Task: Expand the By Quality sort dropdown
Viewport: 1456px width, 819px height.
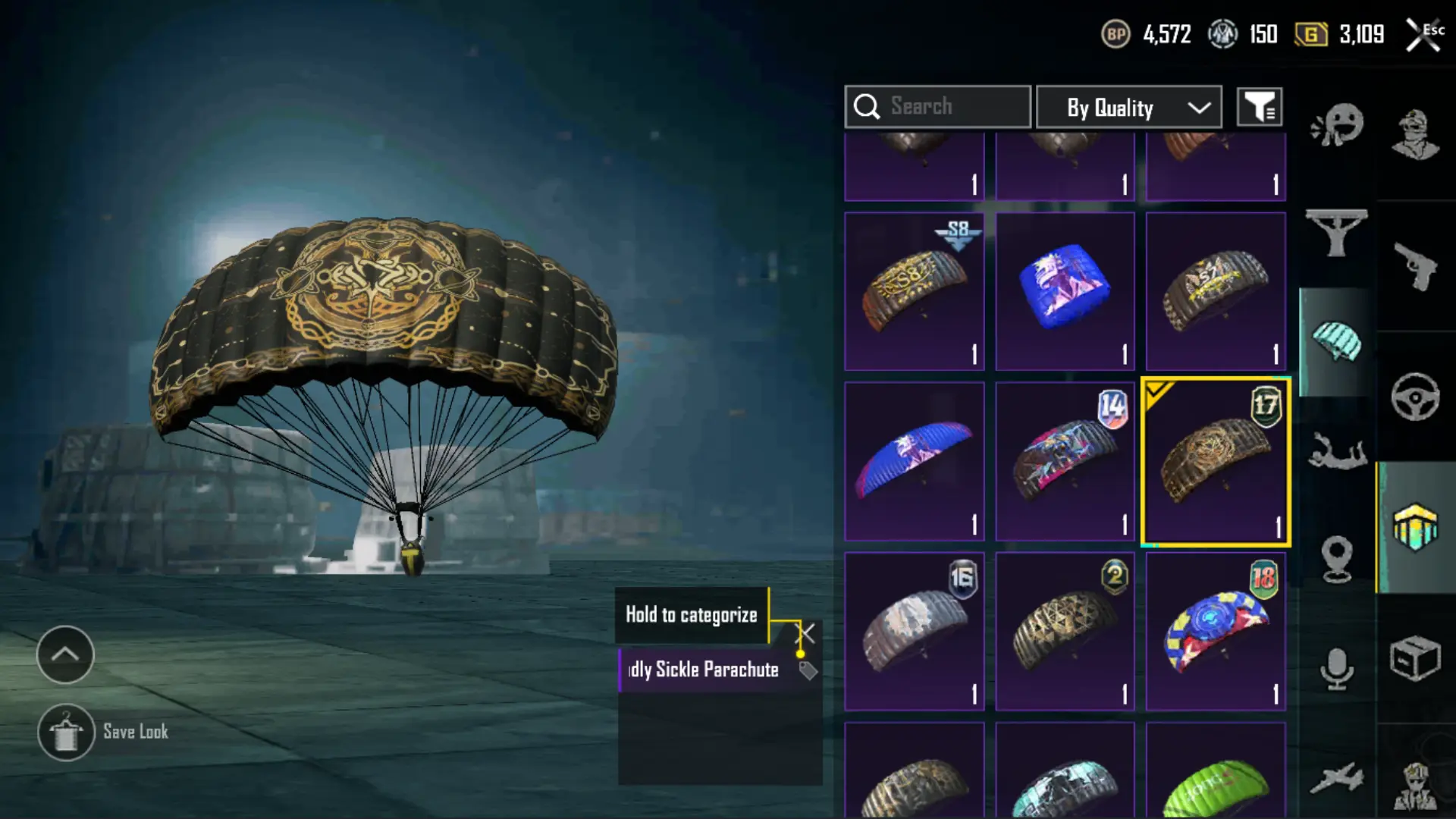Action: pyautogui.click(x=1128, y=107)
